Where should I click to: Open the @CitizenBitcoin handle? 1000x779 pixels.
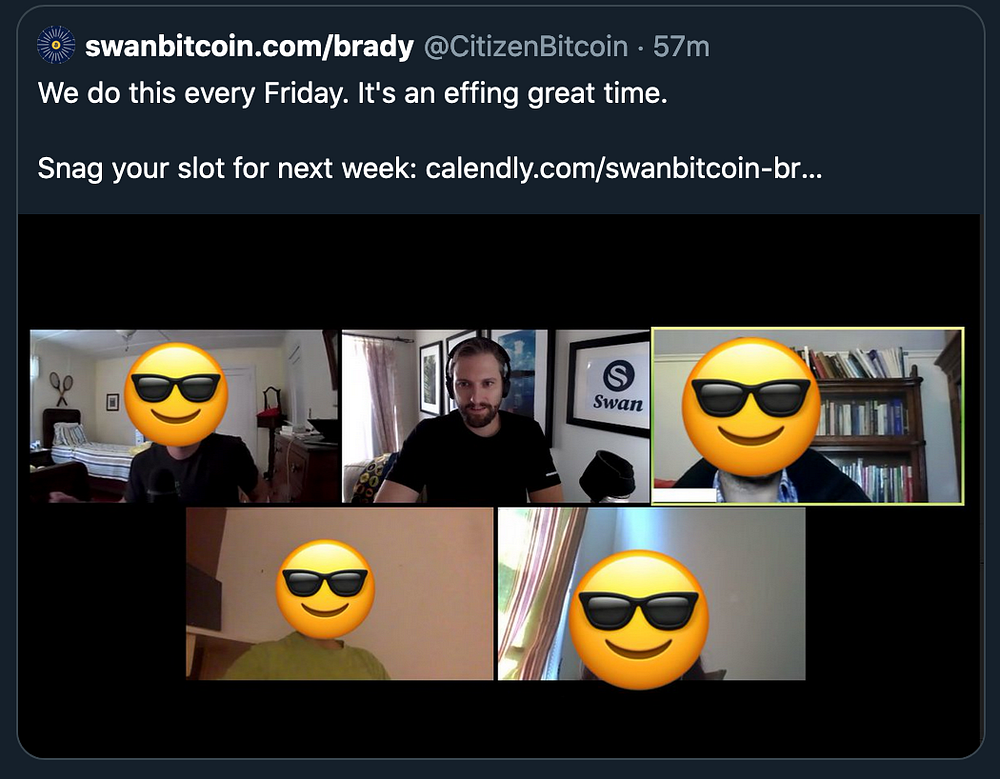point(526,47)
